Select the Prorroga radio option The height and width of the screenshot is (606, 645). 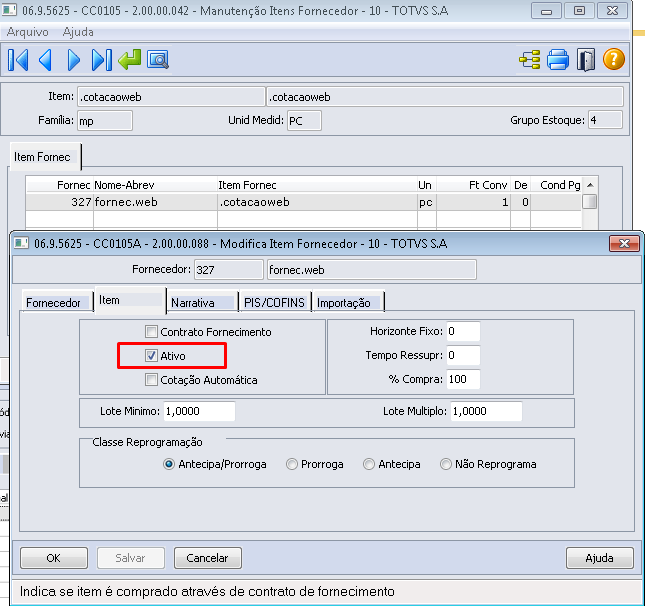click(x=292, y=464)
